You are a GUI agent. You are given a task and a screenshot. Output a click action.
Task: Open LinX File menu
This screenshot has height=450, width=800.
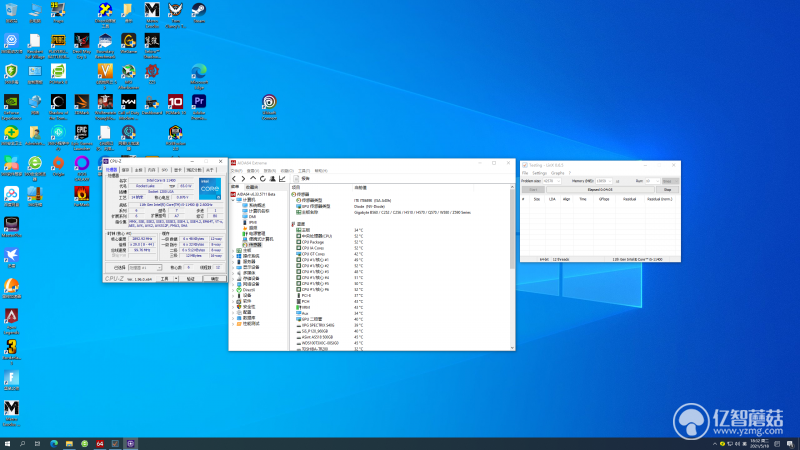pos(525,173)
